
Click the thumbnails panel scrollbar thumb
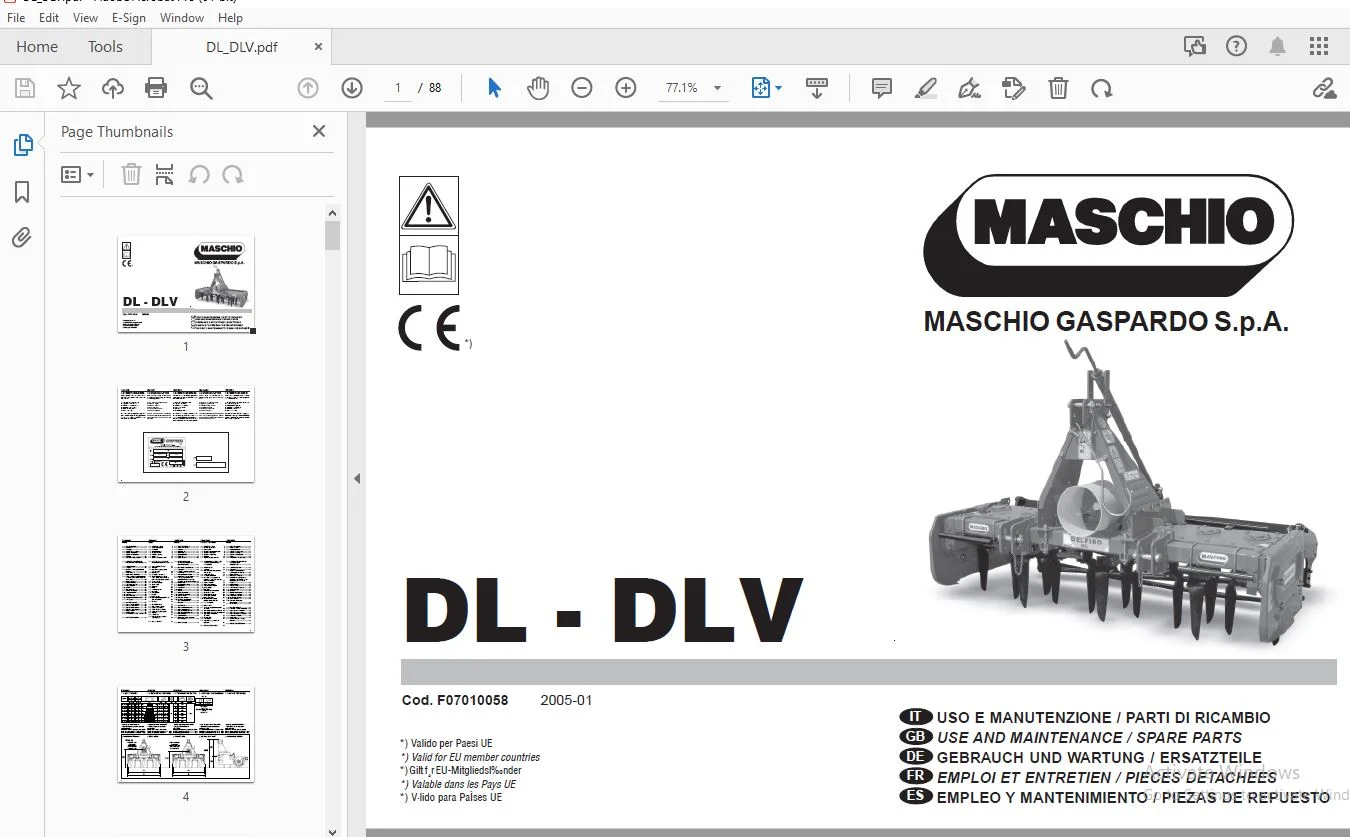click(333, 235)
